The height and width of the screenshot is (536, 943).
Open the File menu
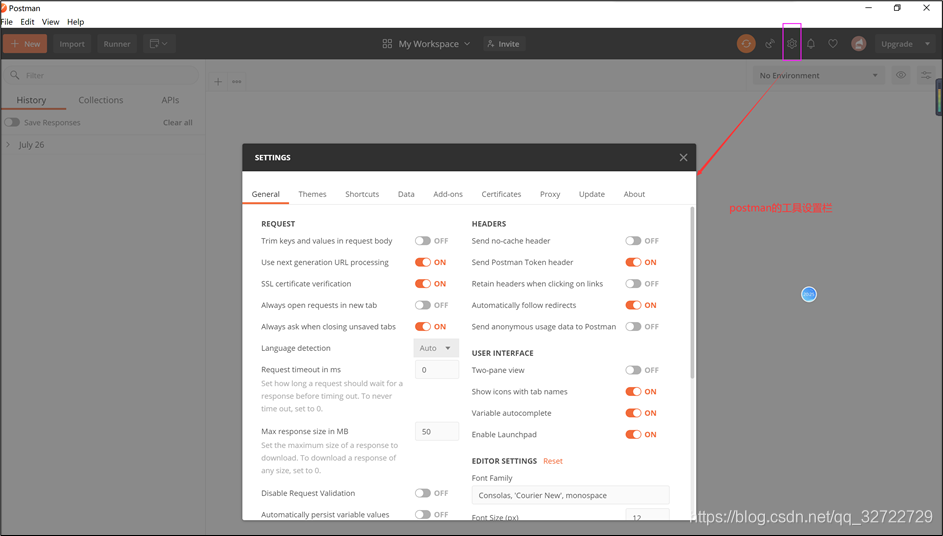coord(7,22)
